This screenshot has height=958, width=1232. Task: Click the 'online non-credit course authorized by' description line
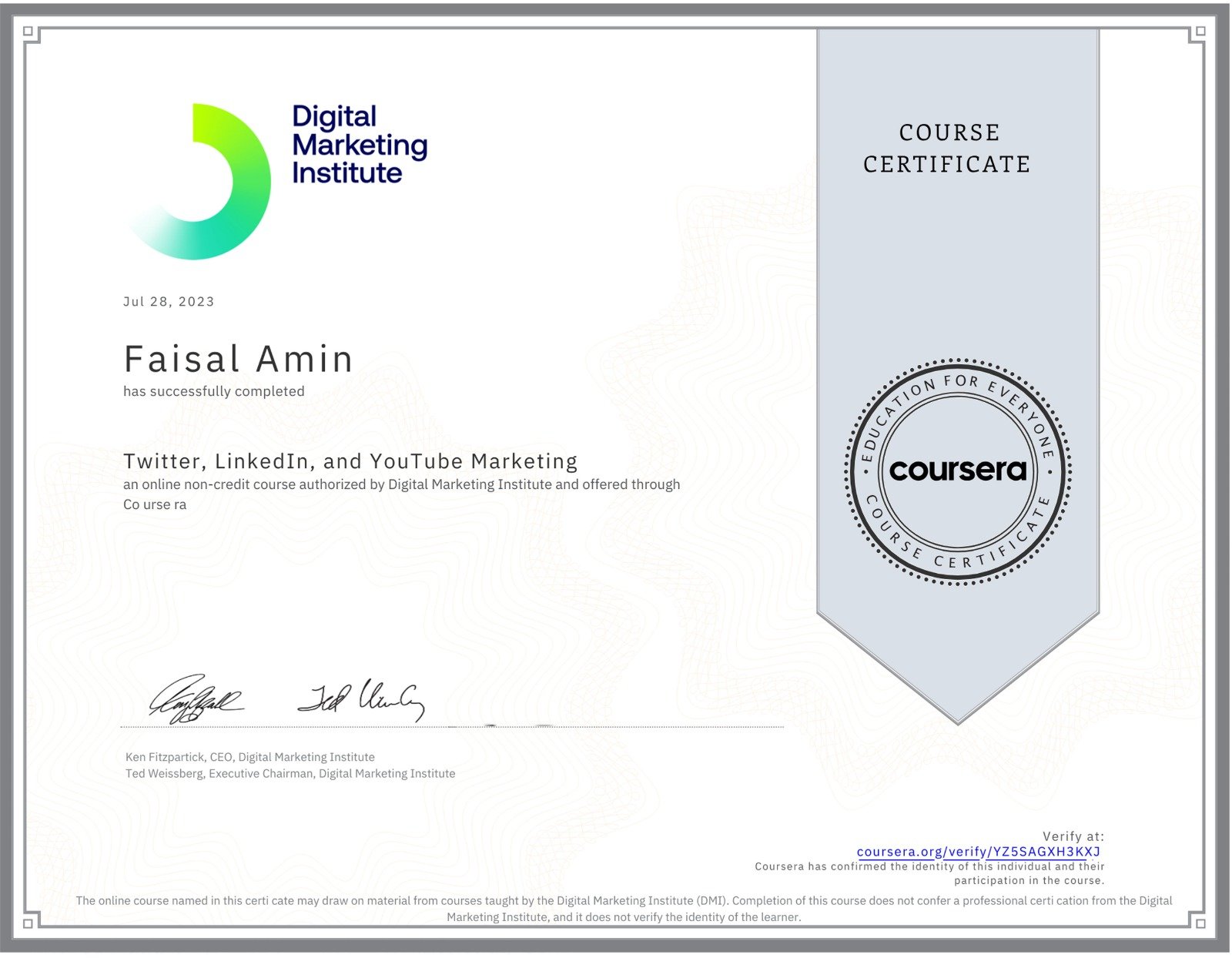[x=401, y=484]
